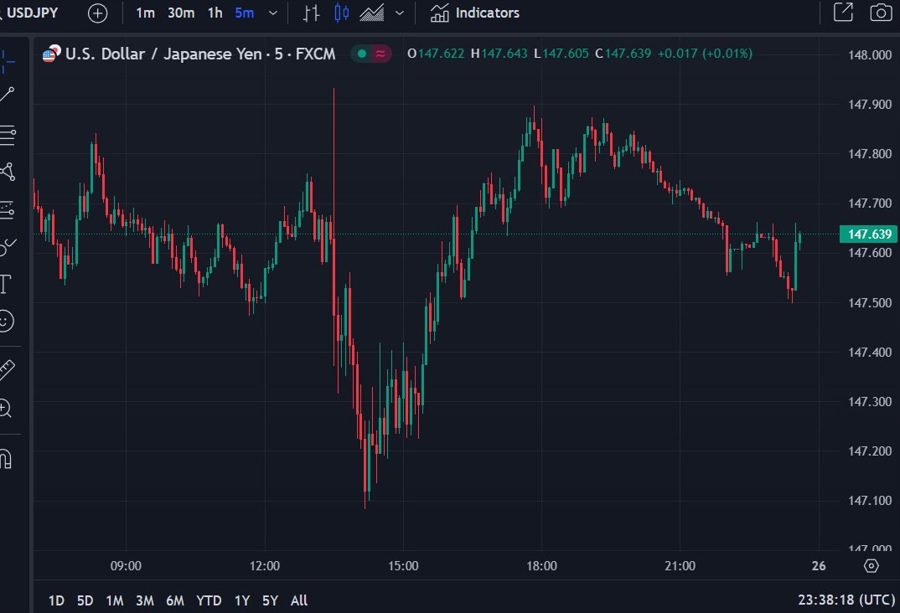
Task: Select the pattern drawing tool
Action: tap(7, 172)
